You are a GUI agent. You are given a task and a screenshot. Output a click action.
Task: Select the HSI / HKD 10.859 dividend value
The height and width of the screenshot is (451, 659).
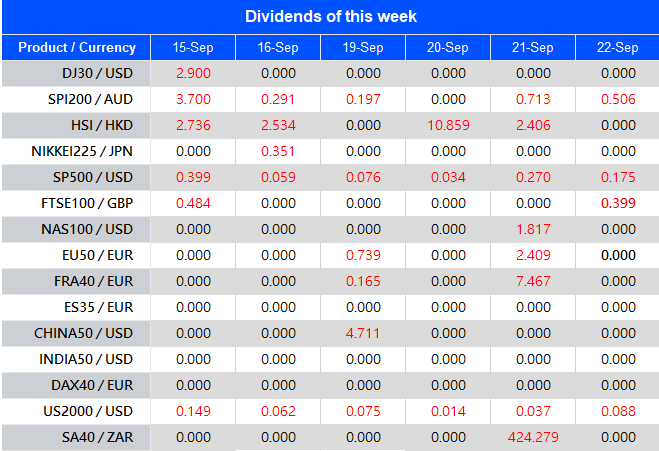(448, 126)
